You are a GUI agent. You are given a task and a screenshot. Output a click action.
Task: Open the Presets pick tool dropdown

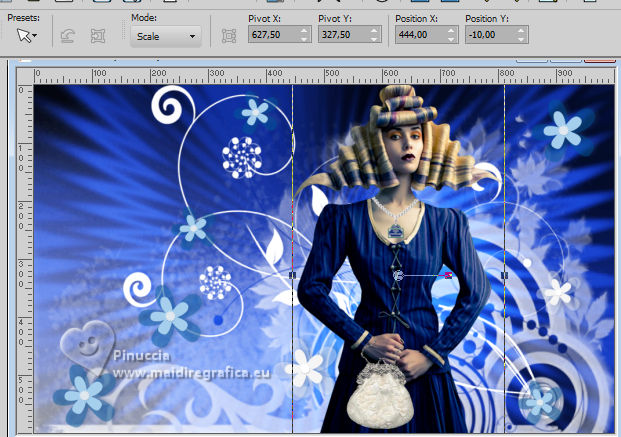[27, 36]
